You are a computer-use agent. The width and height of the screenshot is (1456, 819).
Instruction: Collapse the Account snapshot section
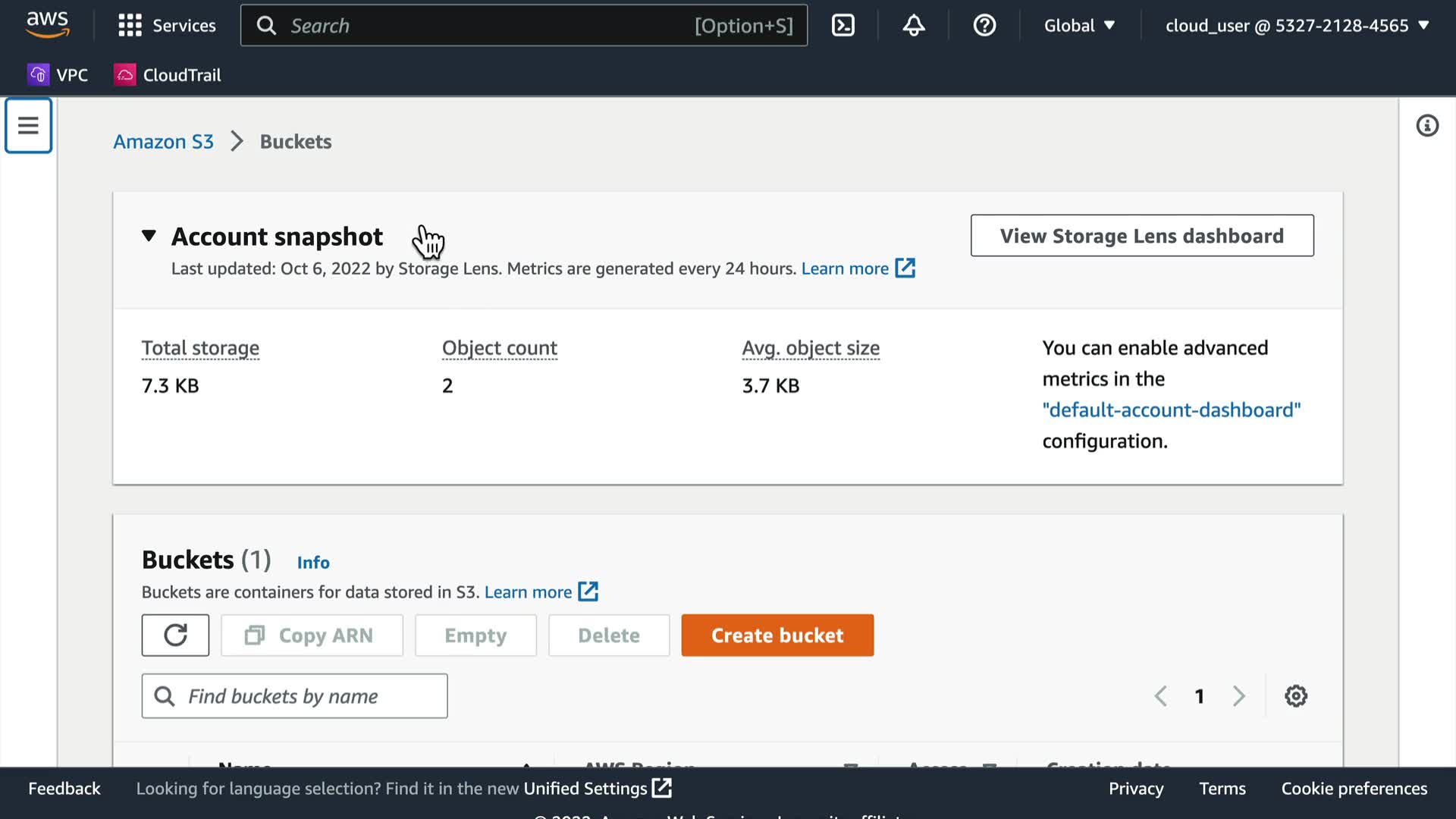coord(149,236)
